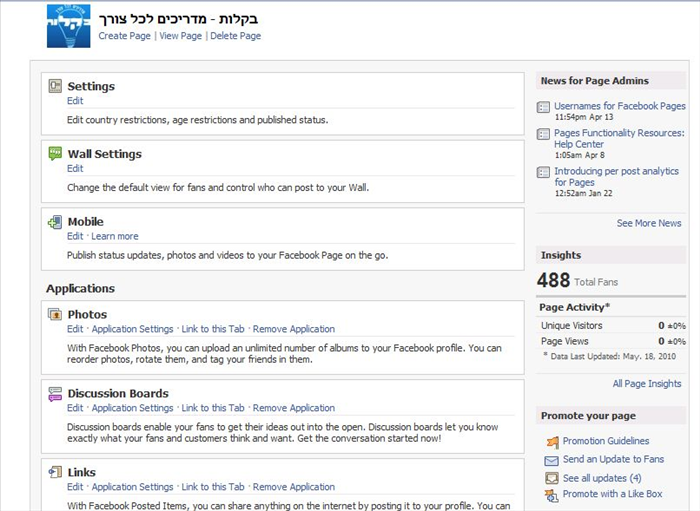The image size is (700, 511).
Task: Click the Settings section icon
Action: point(55,86)
